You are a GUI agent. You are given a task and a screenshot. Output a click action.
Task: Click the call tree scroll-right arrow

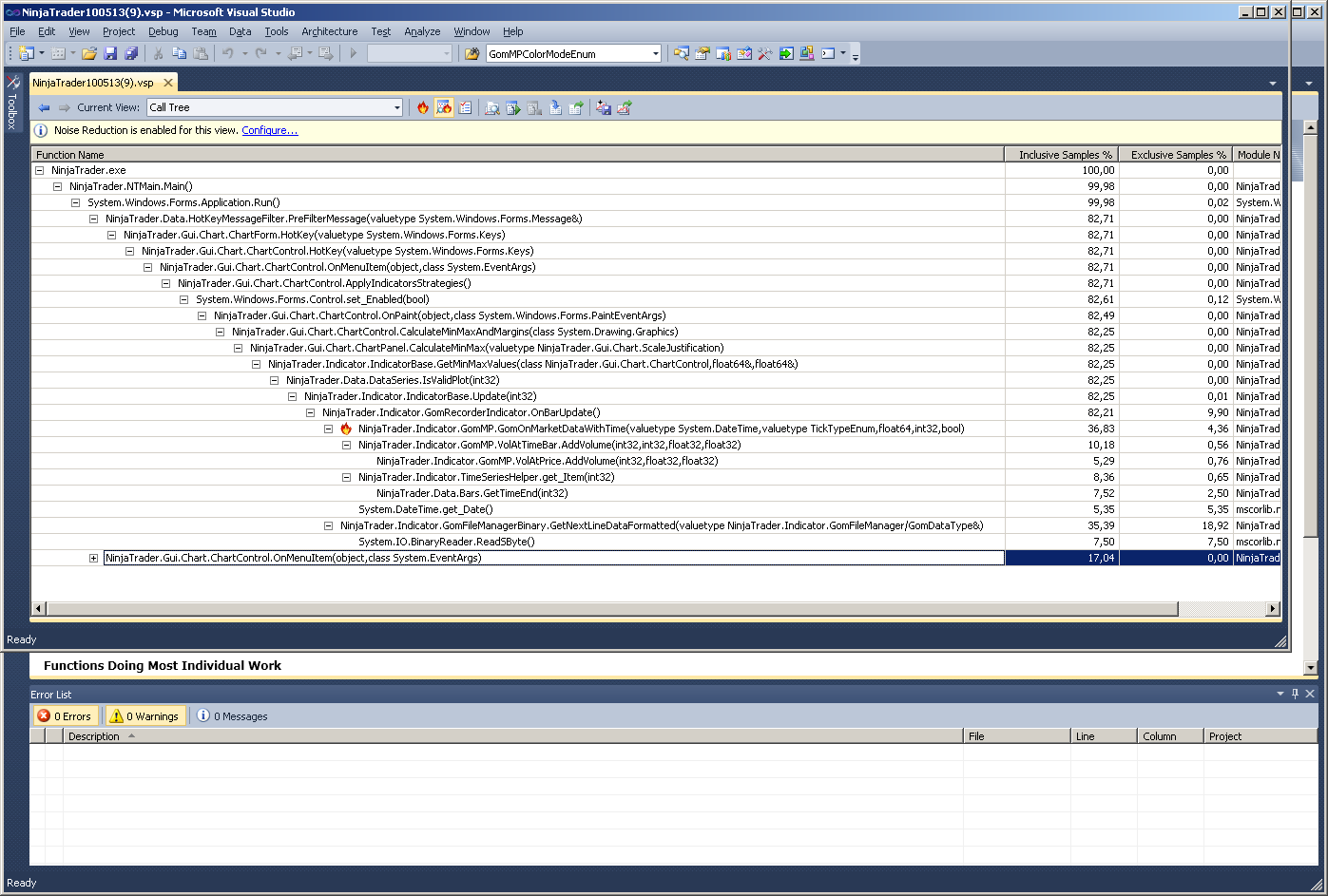[x=1273, y=608]
